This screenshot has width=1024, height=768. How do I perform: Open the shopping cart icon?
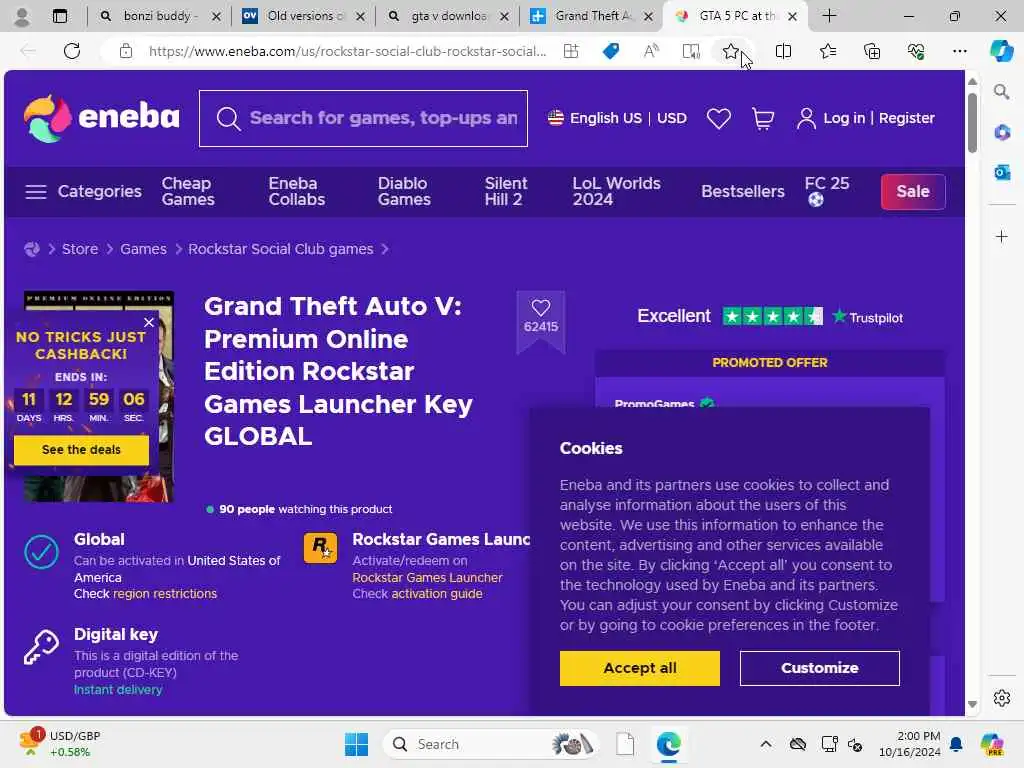click(763, 118)
